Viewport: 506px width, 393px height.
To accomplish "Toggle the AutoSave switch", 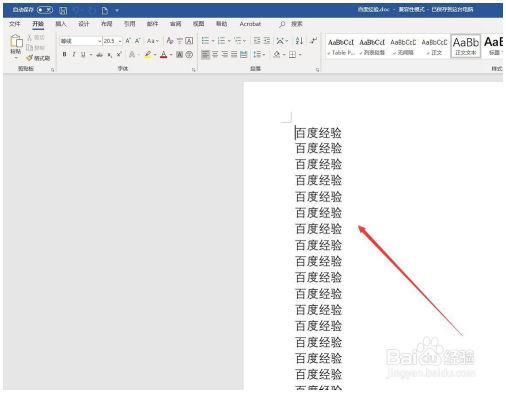I will pos(45,10).
